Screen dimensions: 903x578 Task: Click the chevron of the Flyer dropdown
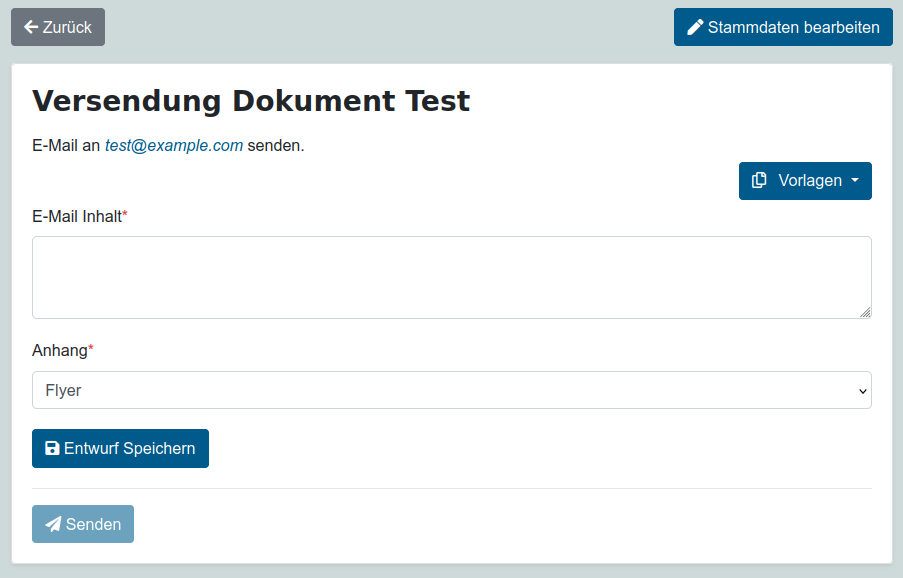pyautogui.click(x=862, y=391)
